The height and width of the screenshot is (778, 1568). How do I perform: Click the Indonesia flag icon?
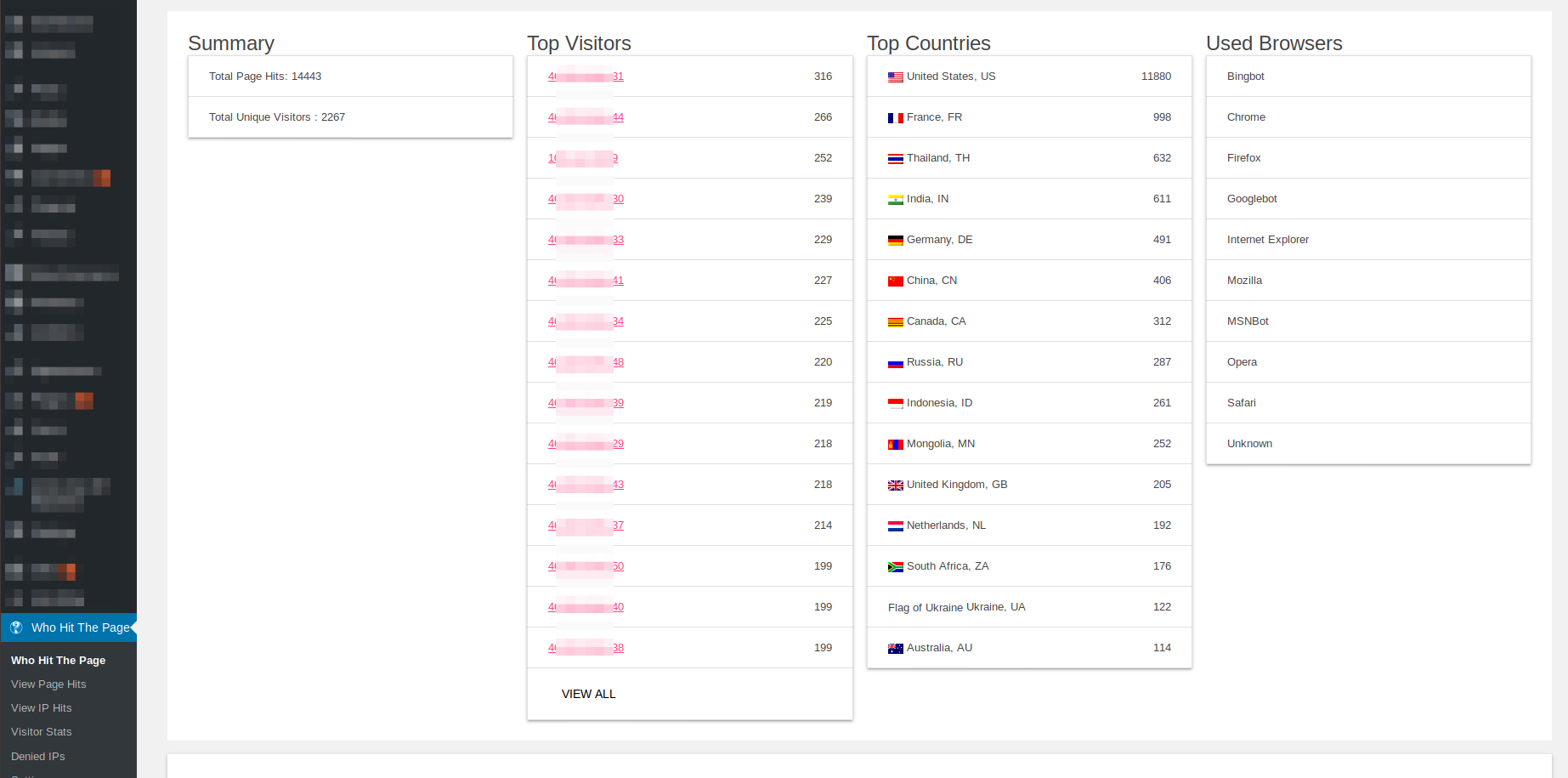[x=896, y=404]
